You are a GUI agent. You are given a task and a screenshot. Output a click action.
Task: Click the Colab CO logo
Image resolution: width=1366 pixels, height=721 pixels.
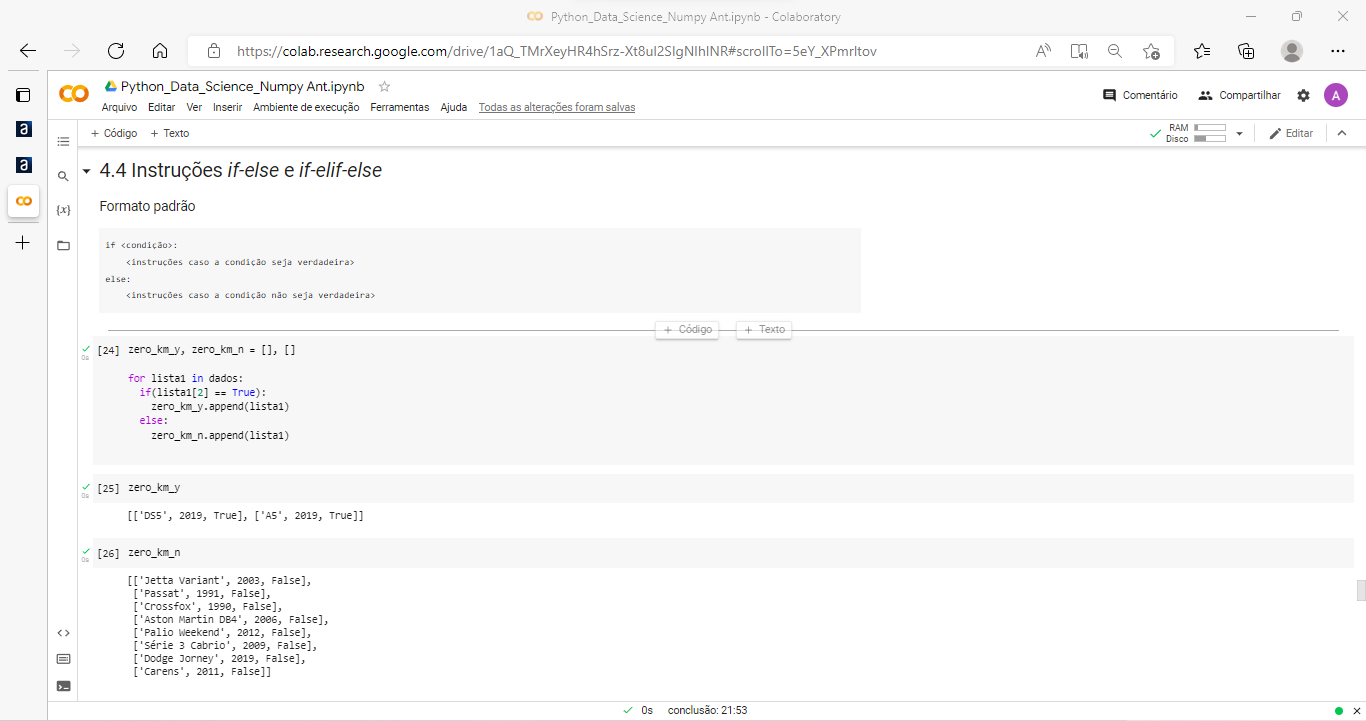click(x=73, y=94)
